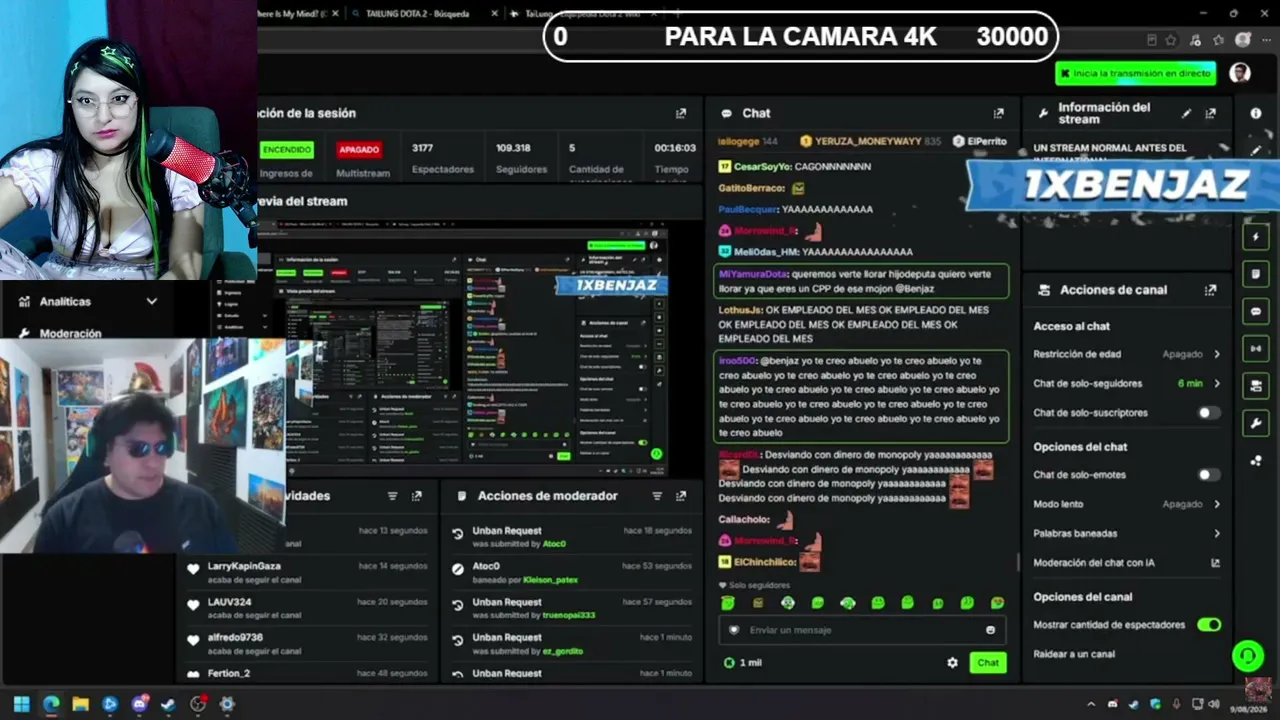Viewport: 1280px width, 720px height.
Task: Open AI chat moderation external link icon
Action: pos(1216,563)
